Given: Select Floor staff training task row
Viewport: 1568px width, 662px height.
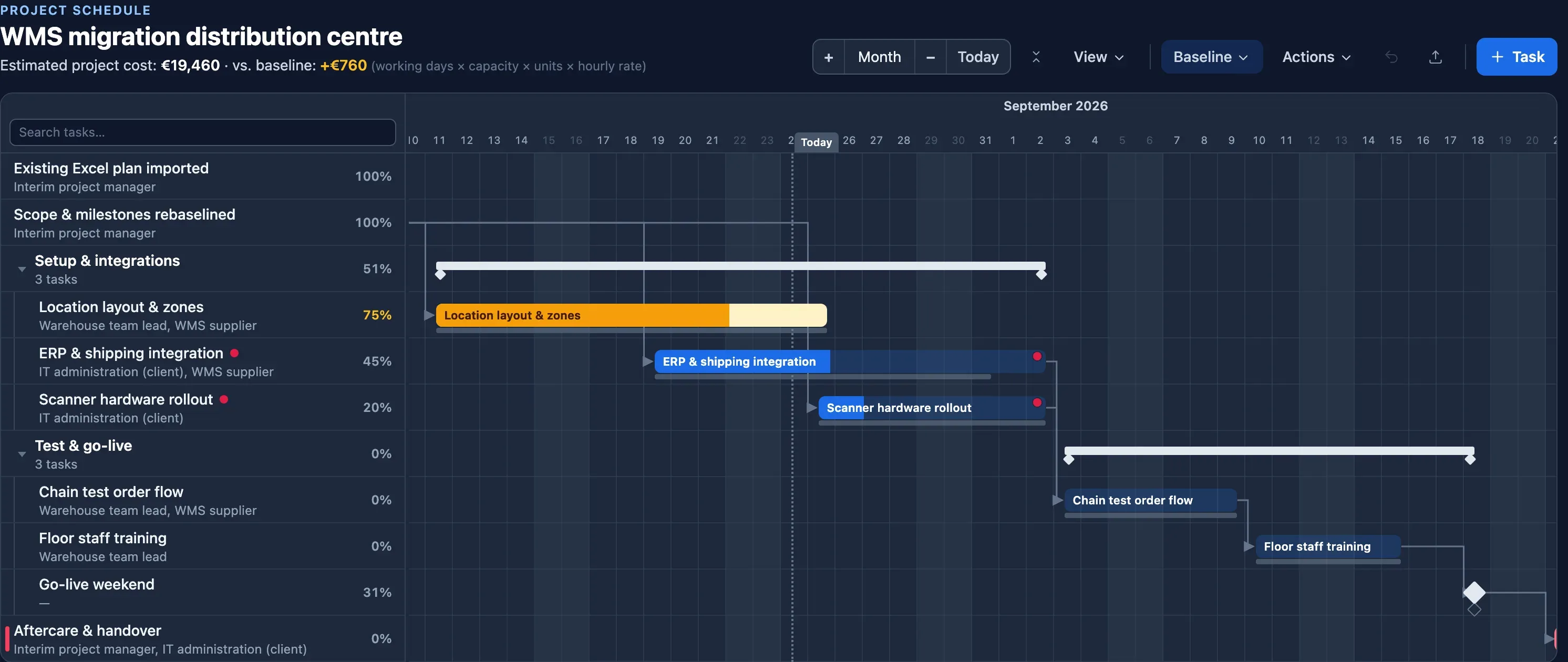Looking at the screenshot, I should pyautogui.click(x=203, y=546).
